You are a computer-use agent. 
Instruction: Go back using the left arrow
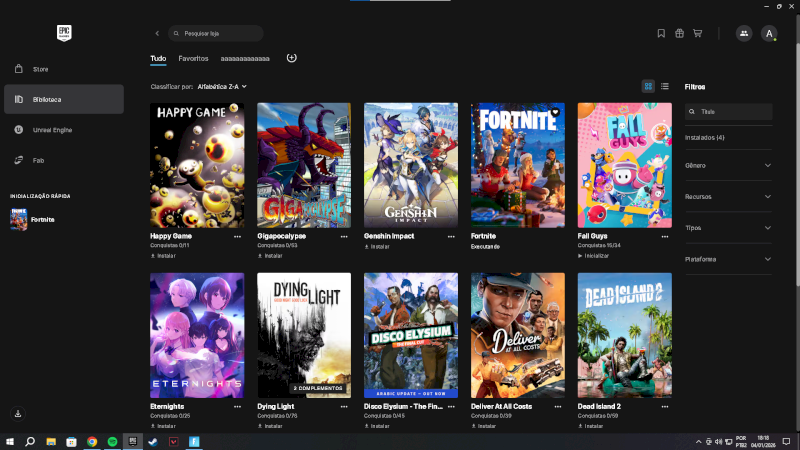tap(157, 33)
